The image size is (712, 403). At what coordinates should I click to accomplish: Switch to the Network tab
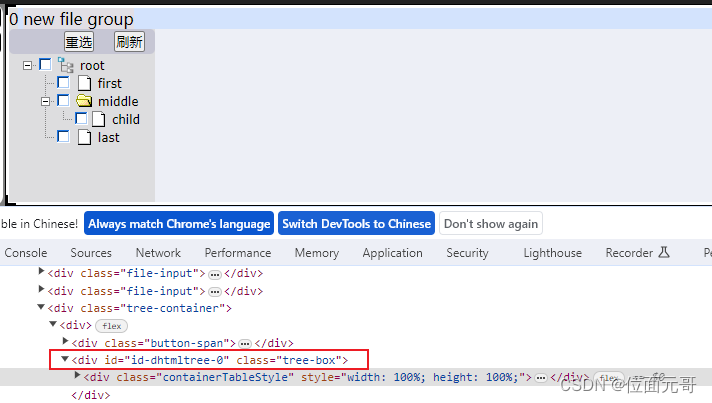[x=158, y=253]
